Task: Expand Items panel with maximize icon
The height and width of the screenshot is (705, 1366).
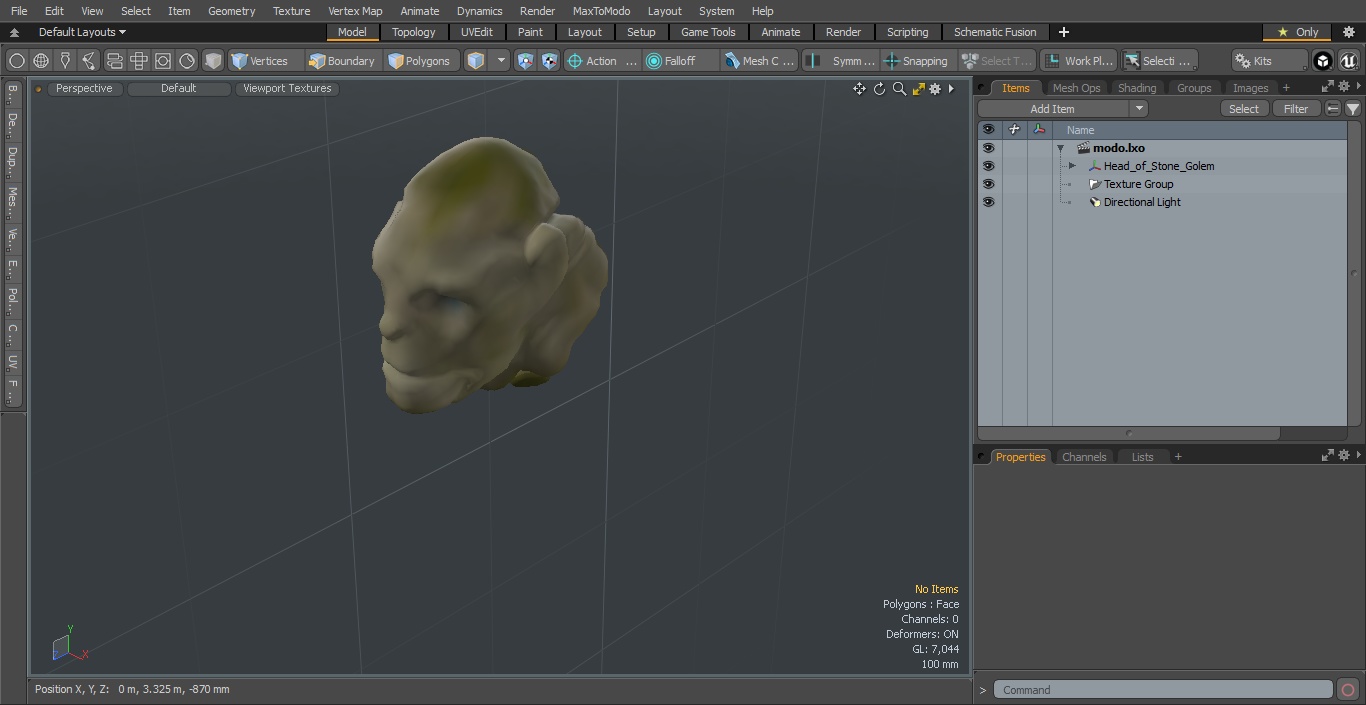Action: [1328, 88]
